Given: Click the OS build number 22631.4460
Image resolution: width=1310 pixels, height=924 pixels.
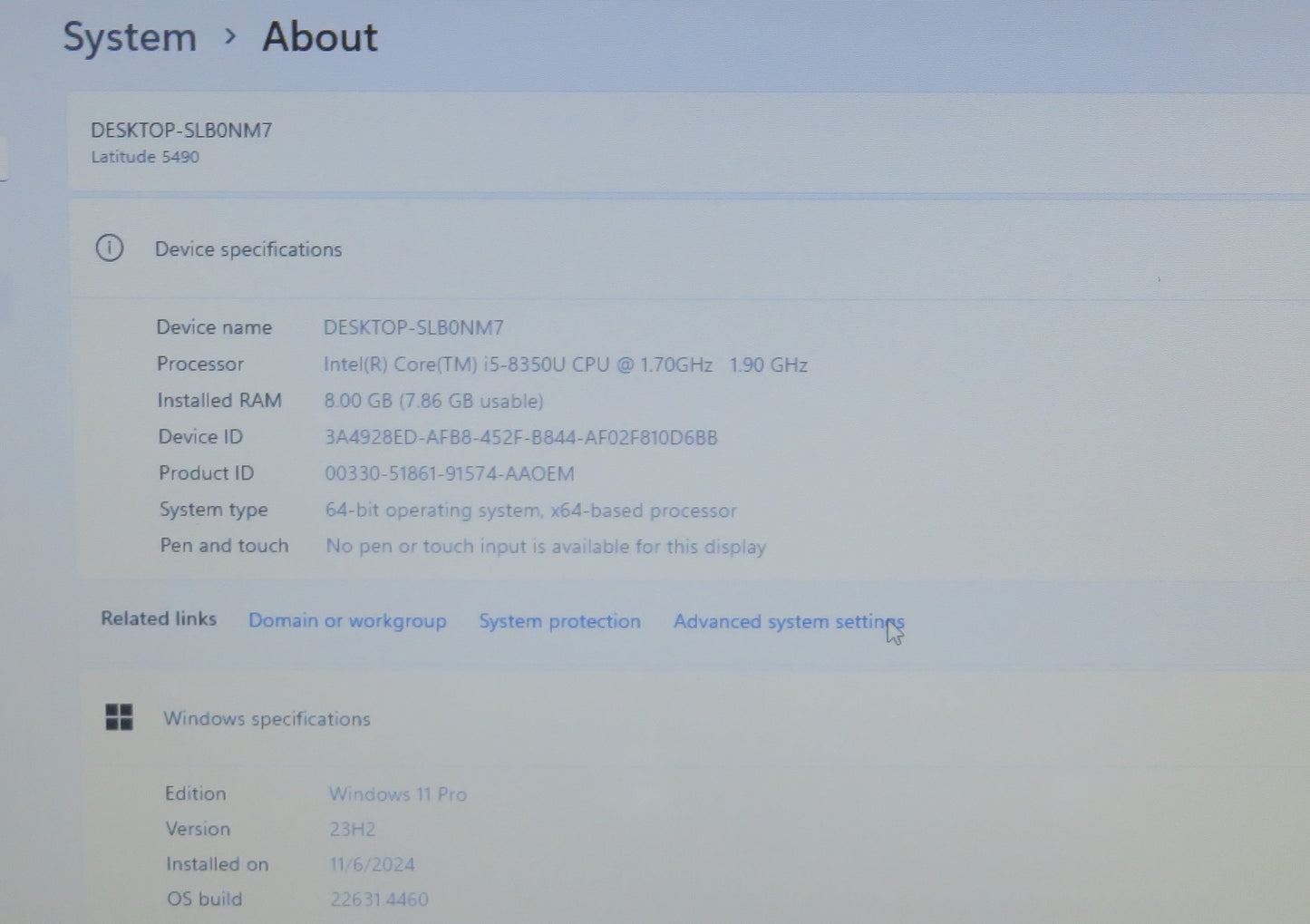Looking at the screenshot, I should click(x=378, y=900).
